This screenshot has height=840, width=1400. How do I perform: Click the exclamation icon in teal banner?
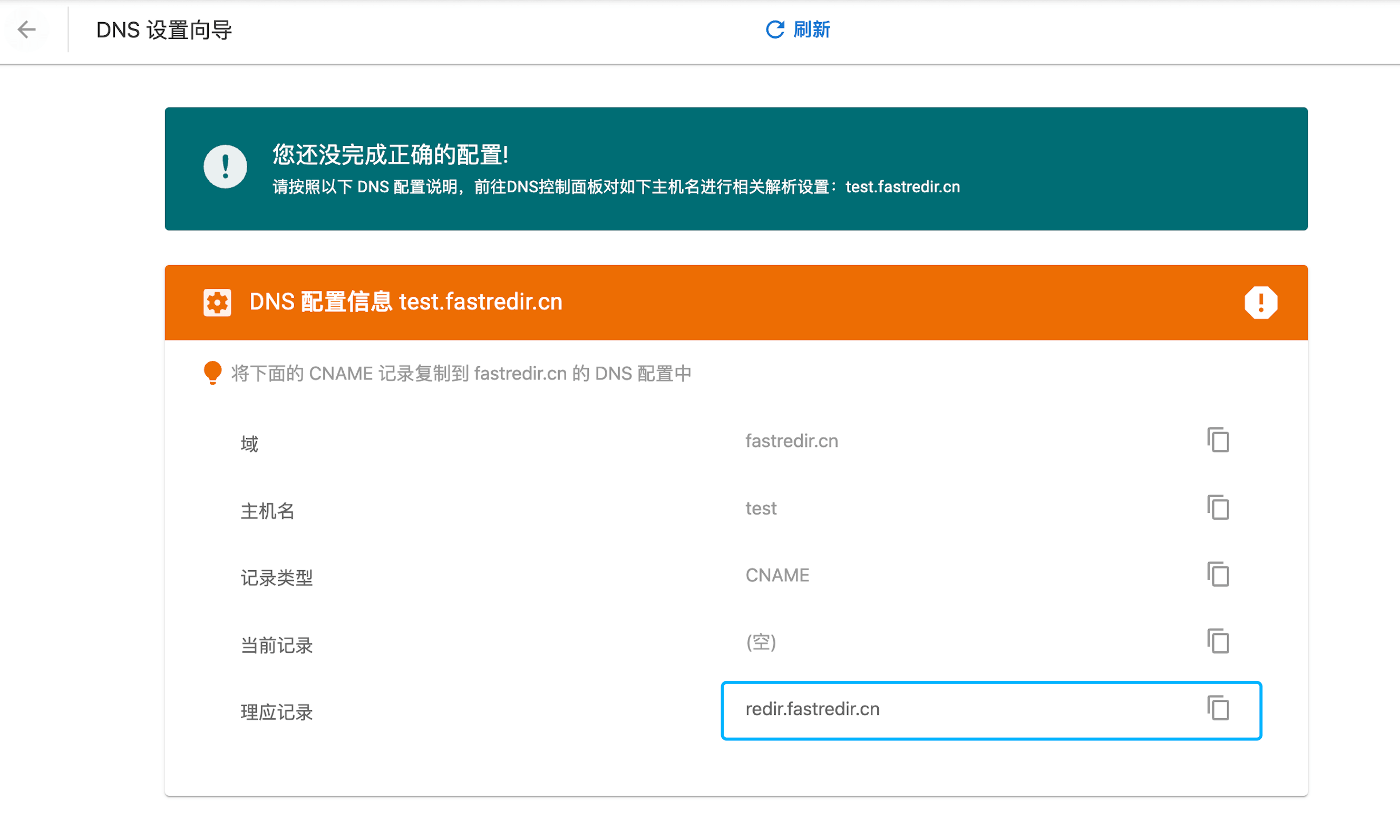click(x=225, y=167)
